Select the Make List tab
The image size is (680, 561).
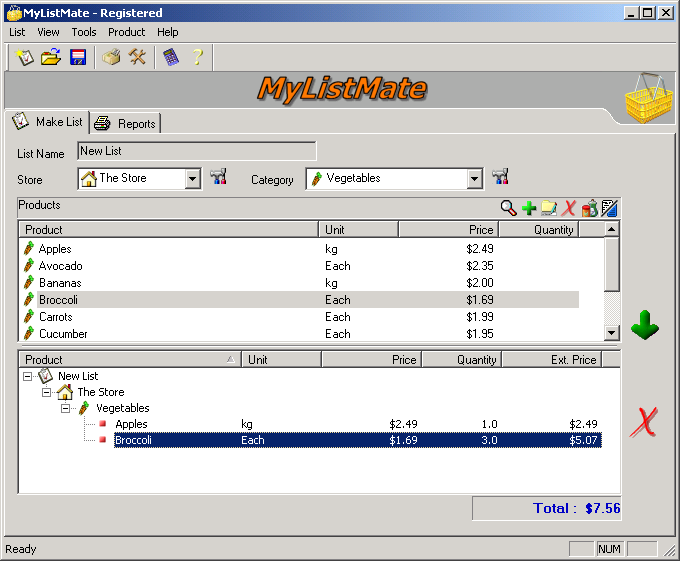point(48,122)
